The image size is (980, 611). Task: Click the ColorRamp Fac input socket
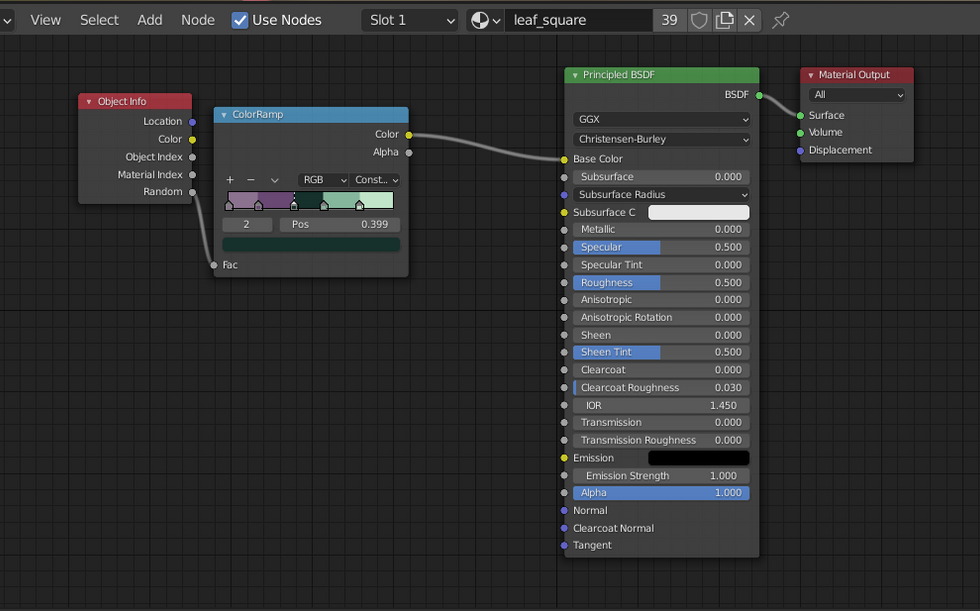click(214, 265)
